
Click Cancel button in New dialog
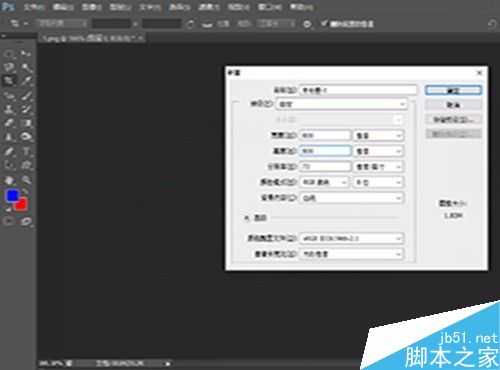(453, 105)
